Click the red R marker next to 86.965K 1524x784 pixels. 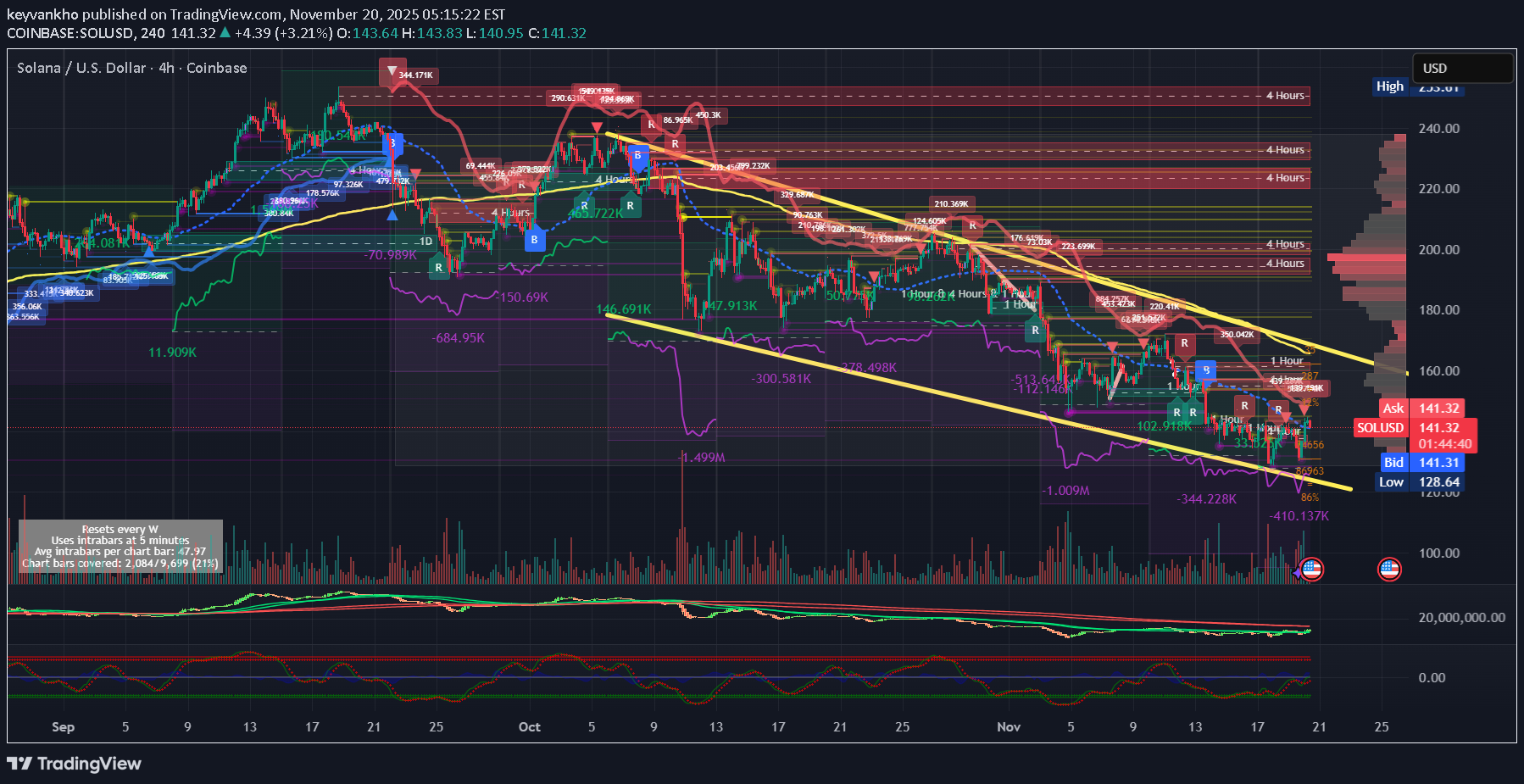click(x=651, y=125)
